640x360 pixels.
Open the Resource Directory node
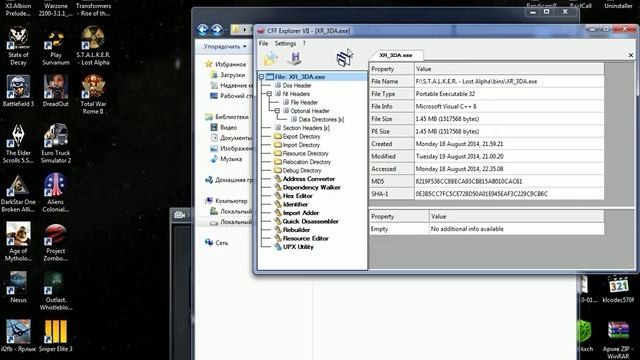[x=305, y=153]
